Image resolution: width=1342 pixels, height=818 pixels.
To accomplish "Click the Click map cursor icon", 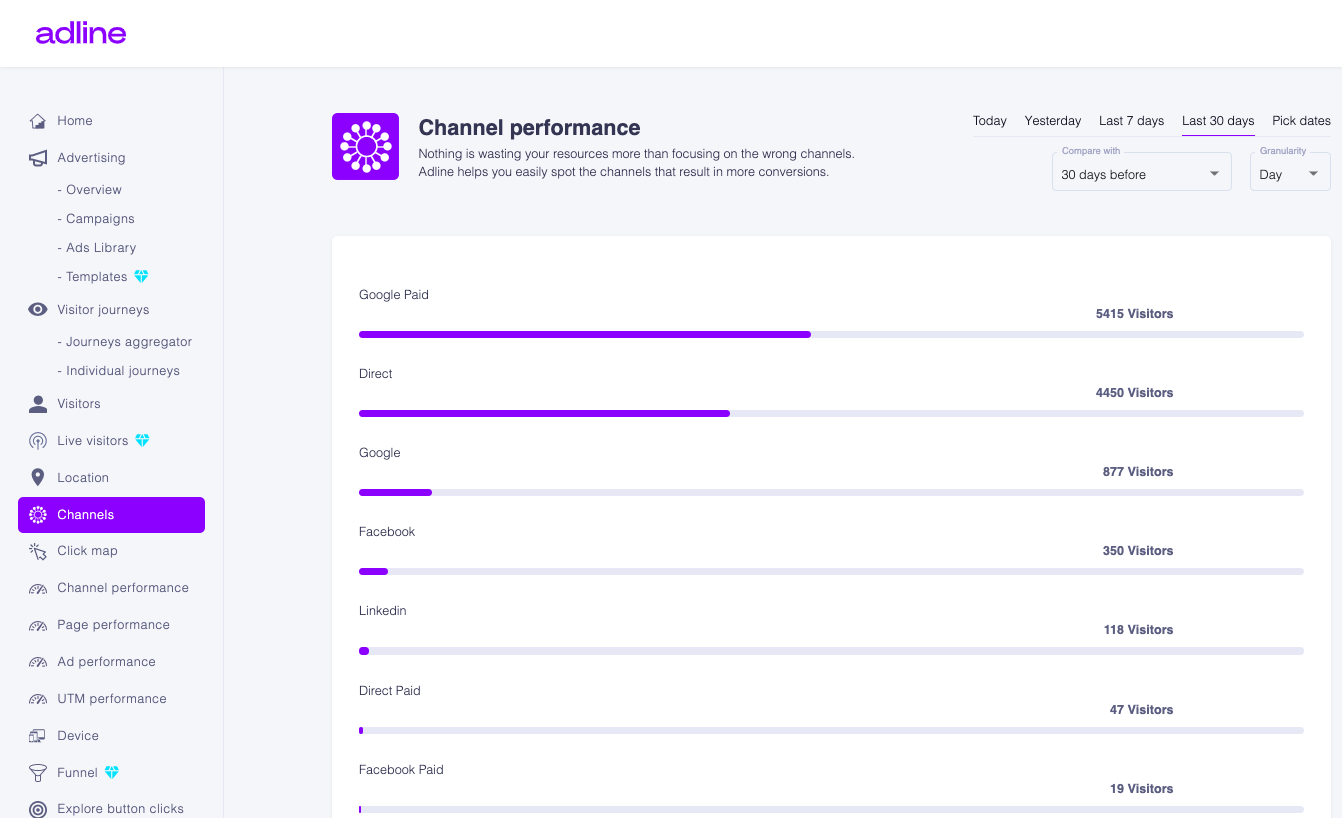I will point(38,551).
